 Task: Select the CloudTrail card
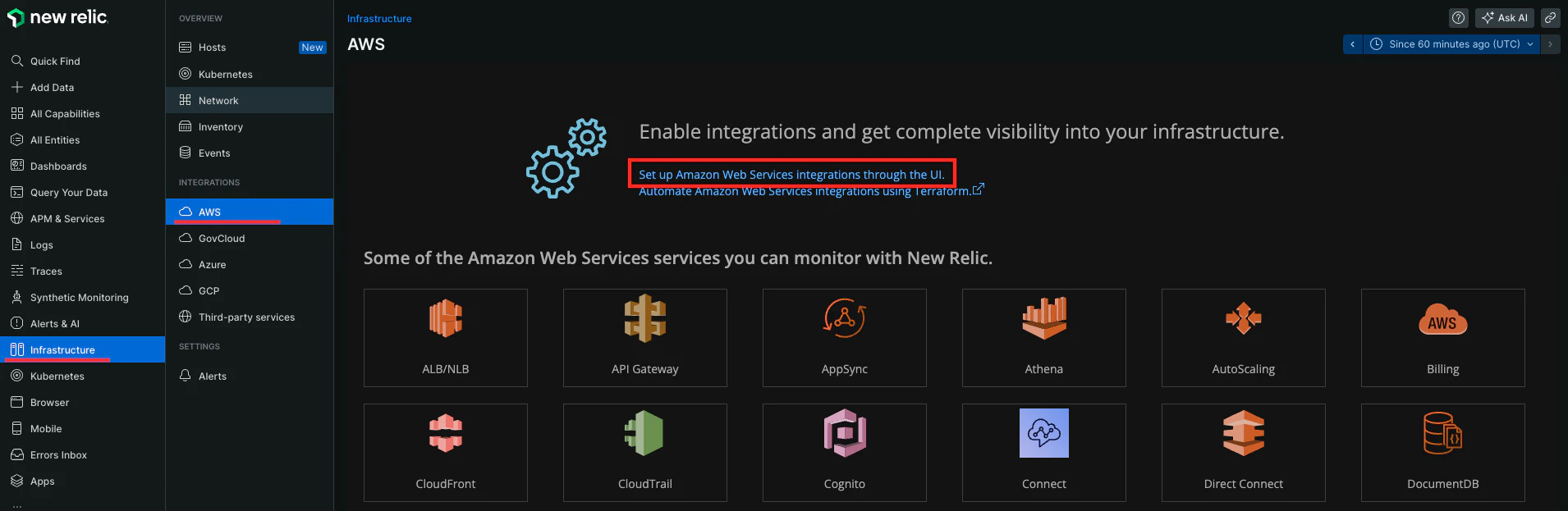tap(645, 453)
